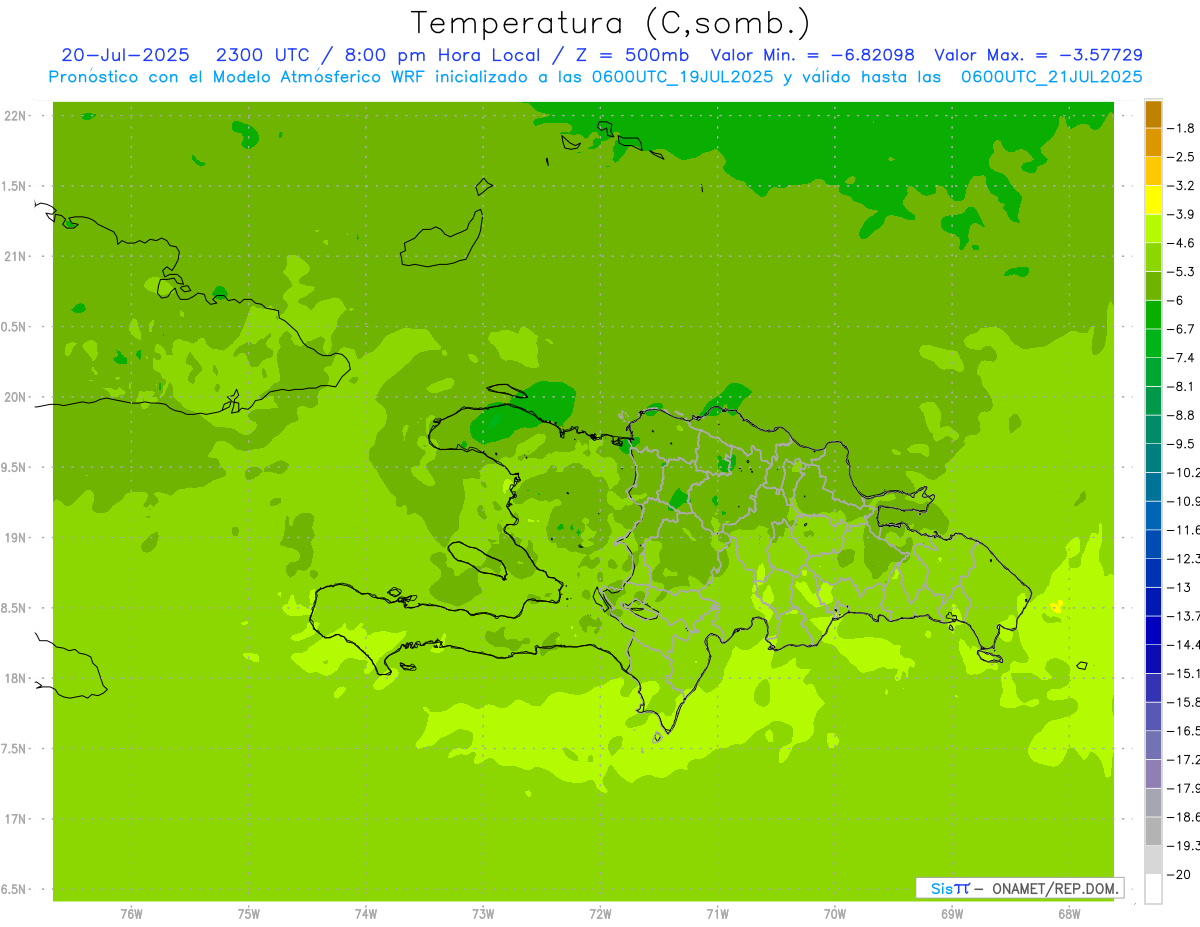The image size is (1200, 927).
Task: Click the '-3.2' colorbar label
Action: pyautogui.click(x=1182, y=186)
